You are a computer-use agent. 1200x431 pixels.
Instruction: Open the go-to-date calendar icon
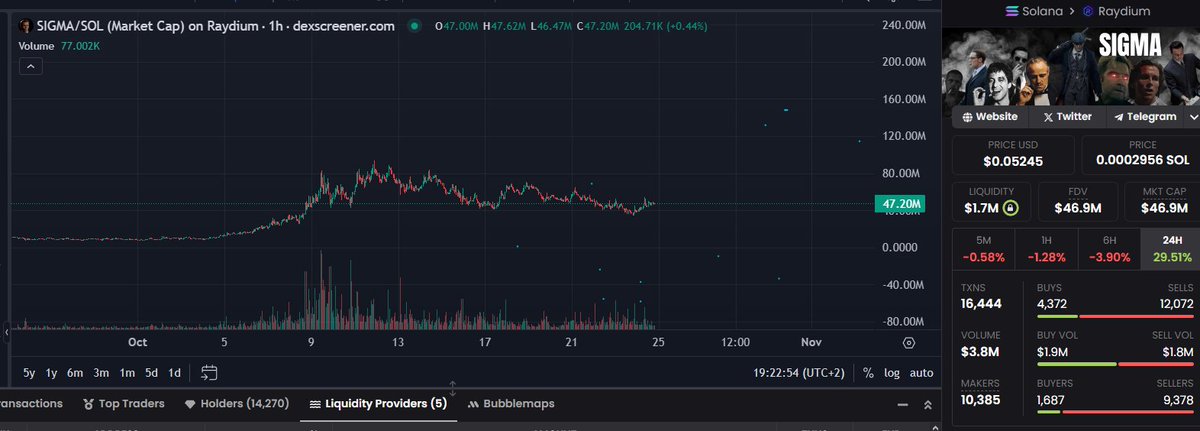[x=209, y=373]
